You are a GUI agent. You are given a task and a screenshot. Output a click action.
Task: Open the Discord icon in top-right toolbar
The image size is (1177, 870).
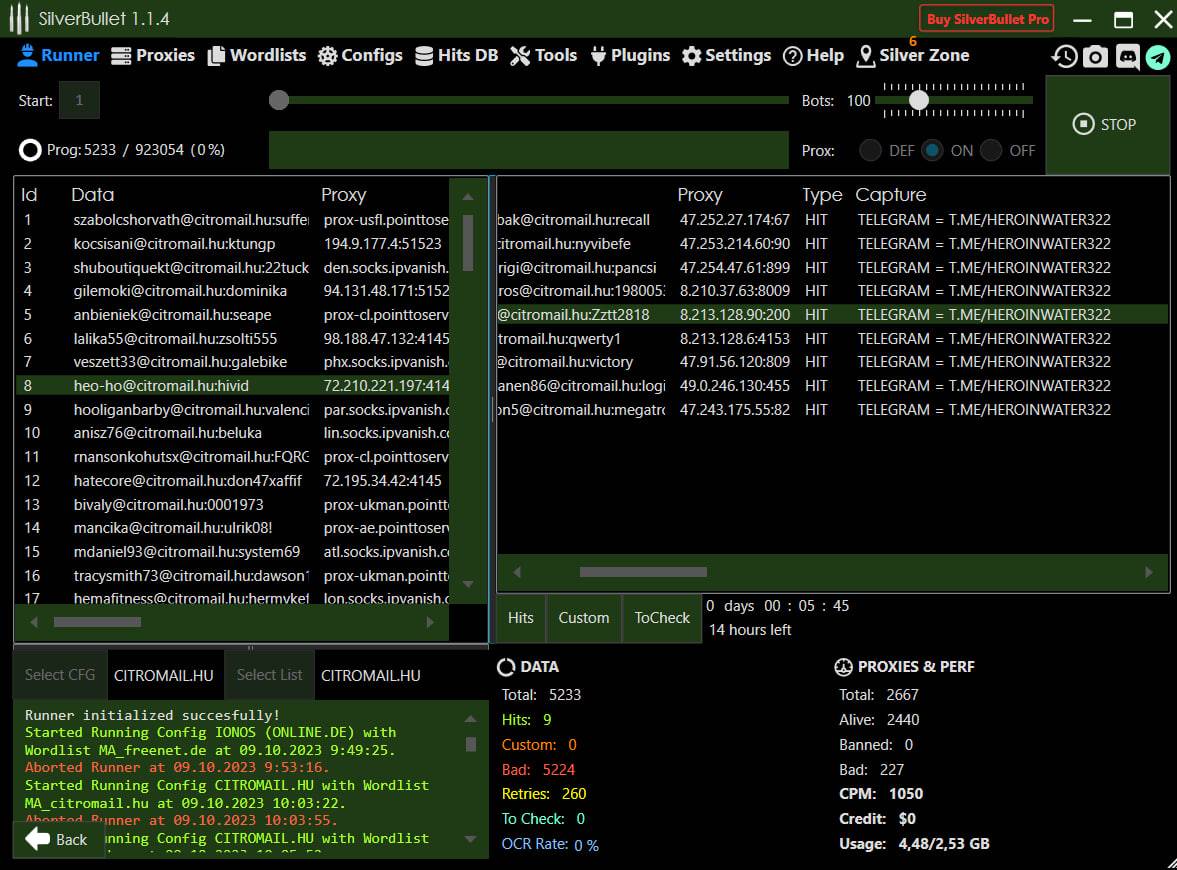(1127, 56)
